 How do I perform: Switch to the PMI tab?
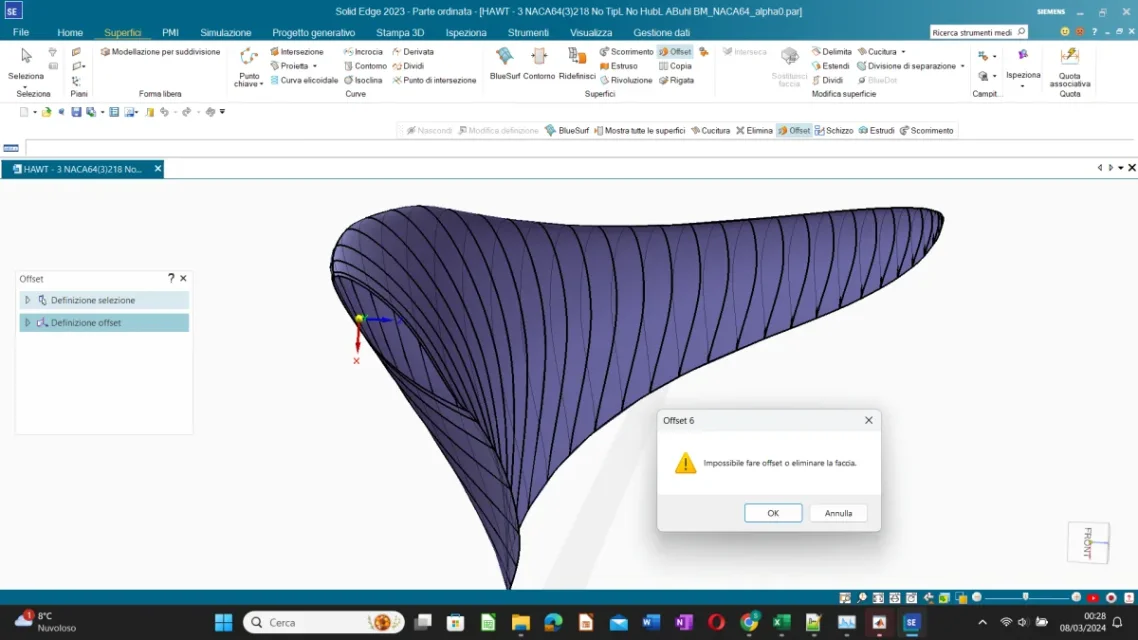[x=170, y=33]
